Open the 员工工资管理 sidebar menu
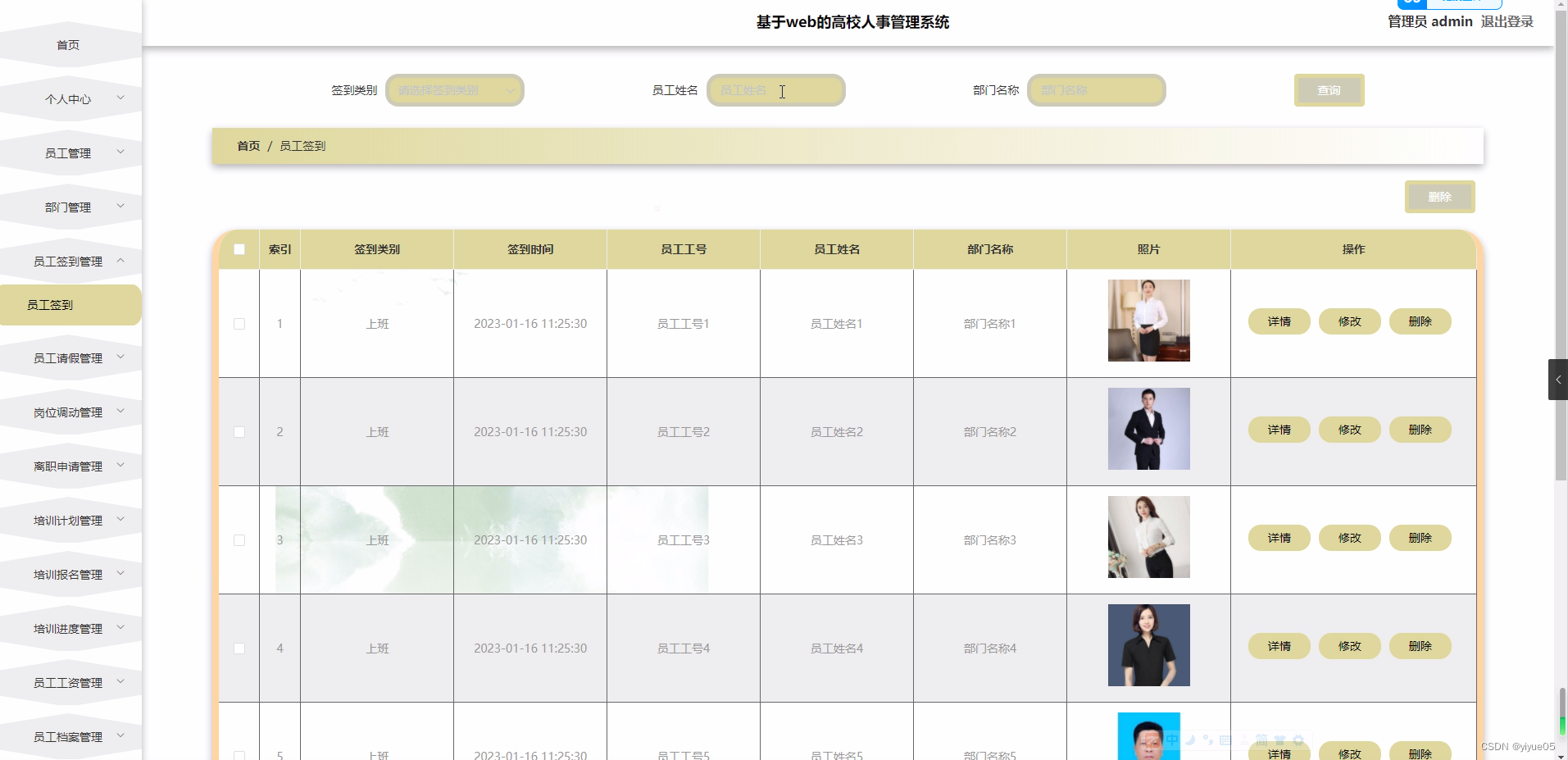Screen dimensions: 1568x760 [69, 683]
